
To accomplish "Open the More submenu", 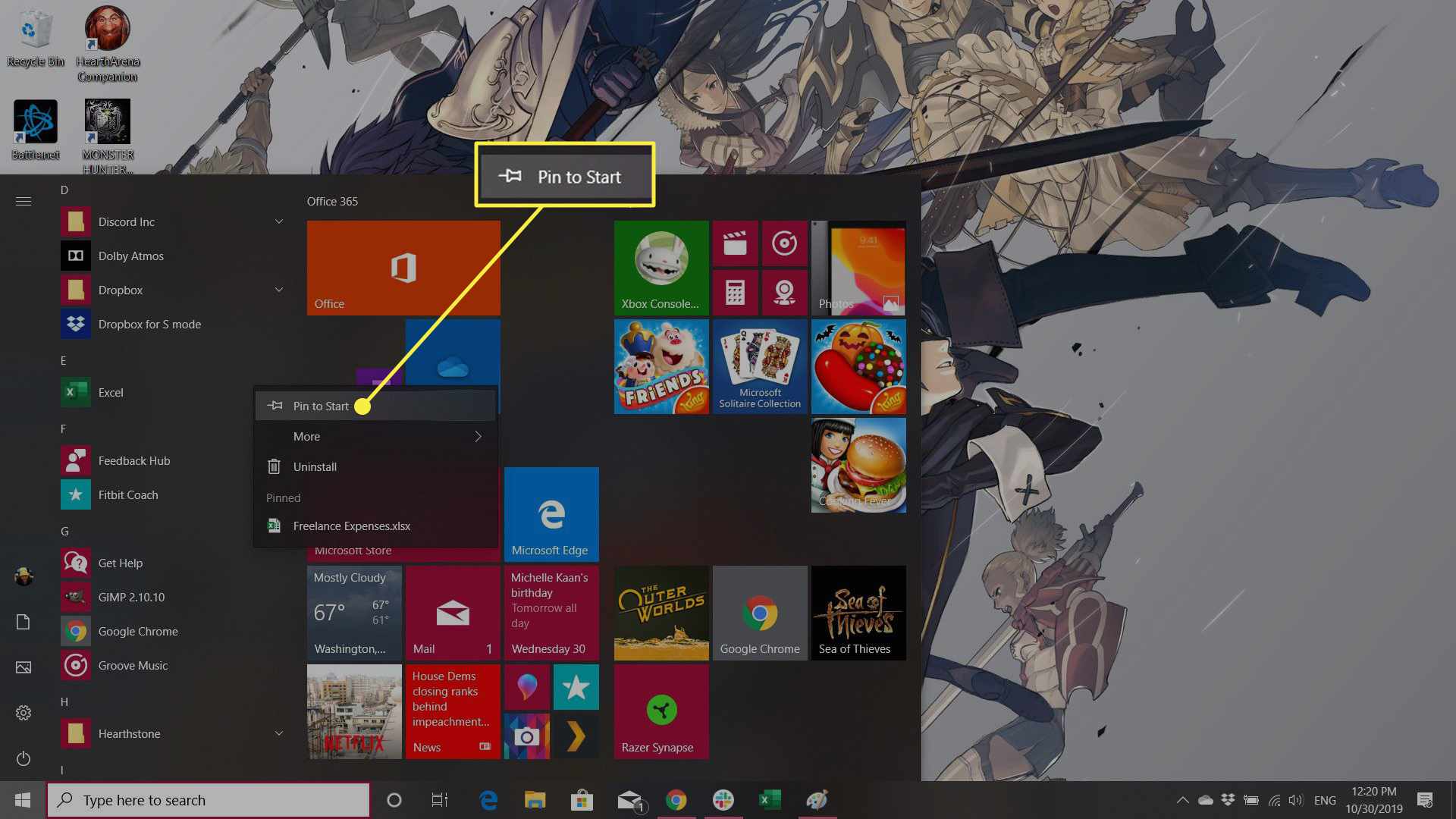I will [375, 436].
